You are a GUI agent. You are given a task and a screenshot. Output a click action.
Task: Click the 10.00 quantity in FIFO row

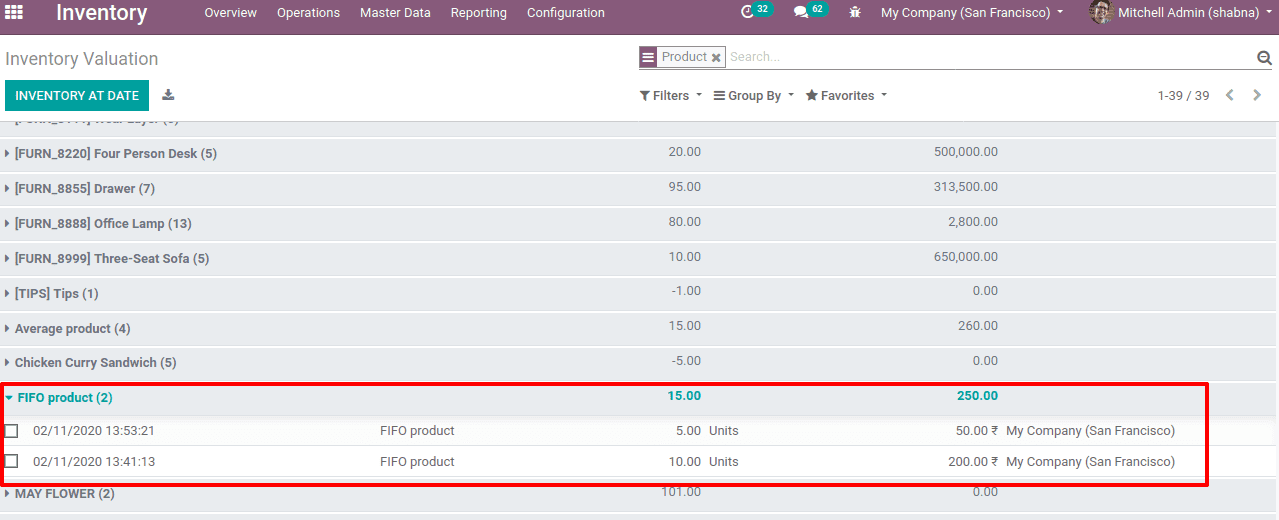tap(684, 461)
